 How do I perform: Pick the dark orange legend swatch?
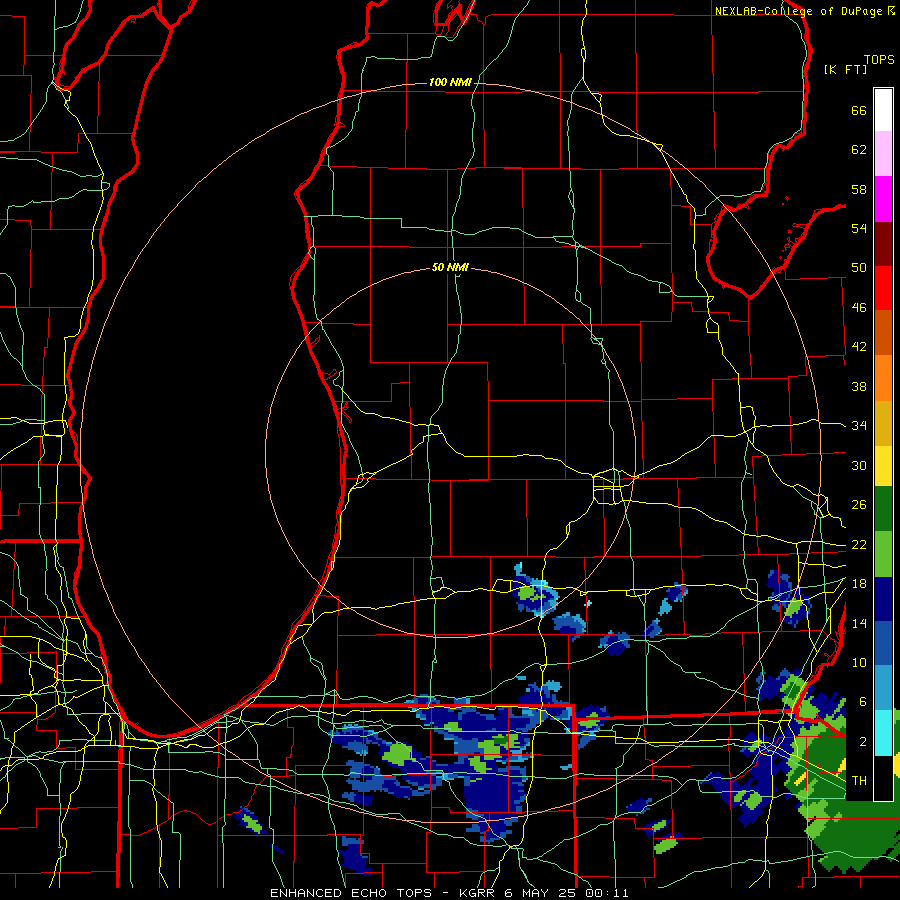click(x=883, y=333)
